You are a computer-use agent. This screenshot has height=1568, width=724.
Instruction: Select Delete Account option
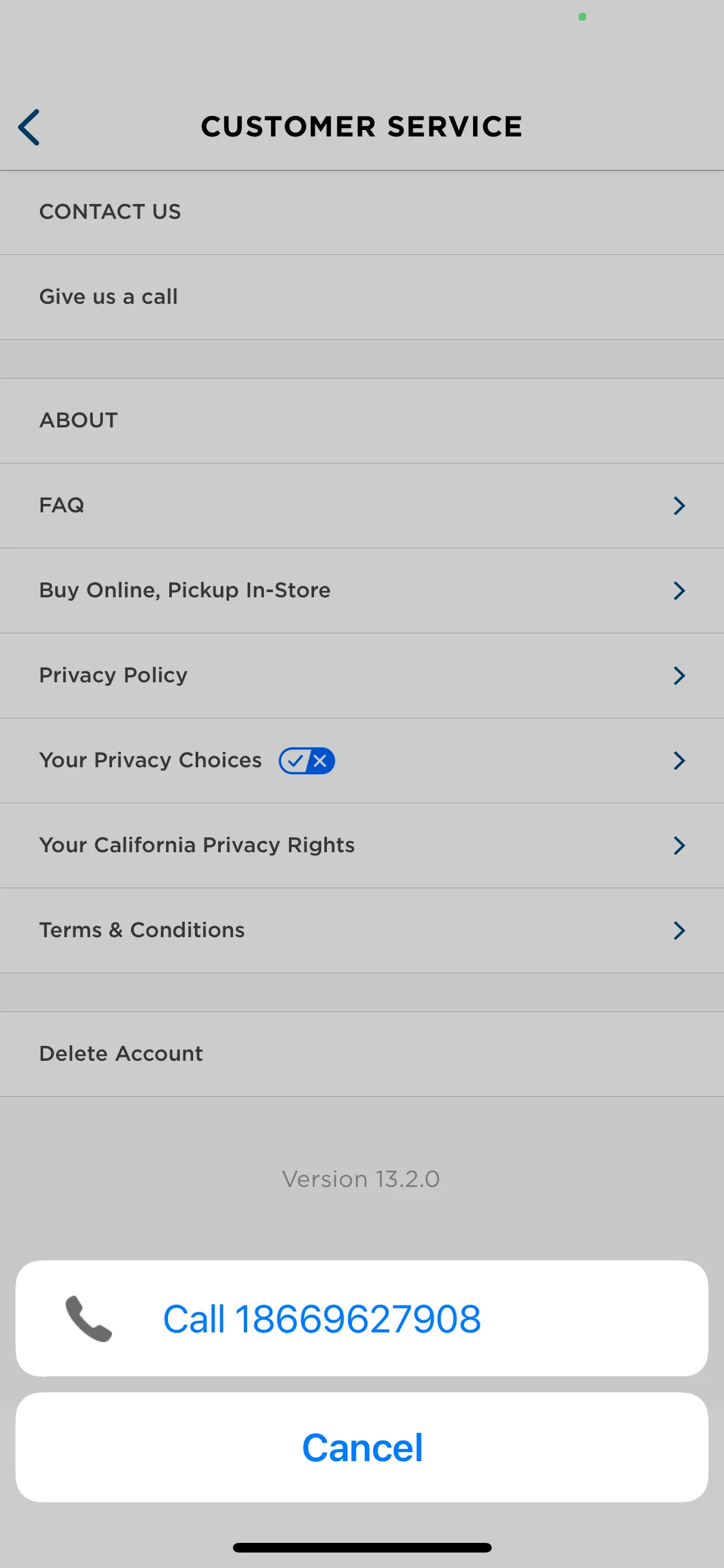362,1054
